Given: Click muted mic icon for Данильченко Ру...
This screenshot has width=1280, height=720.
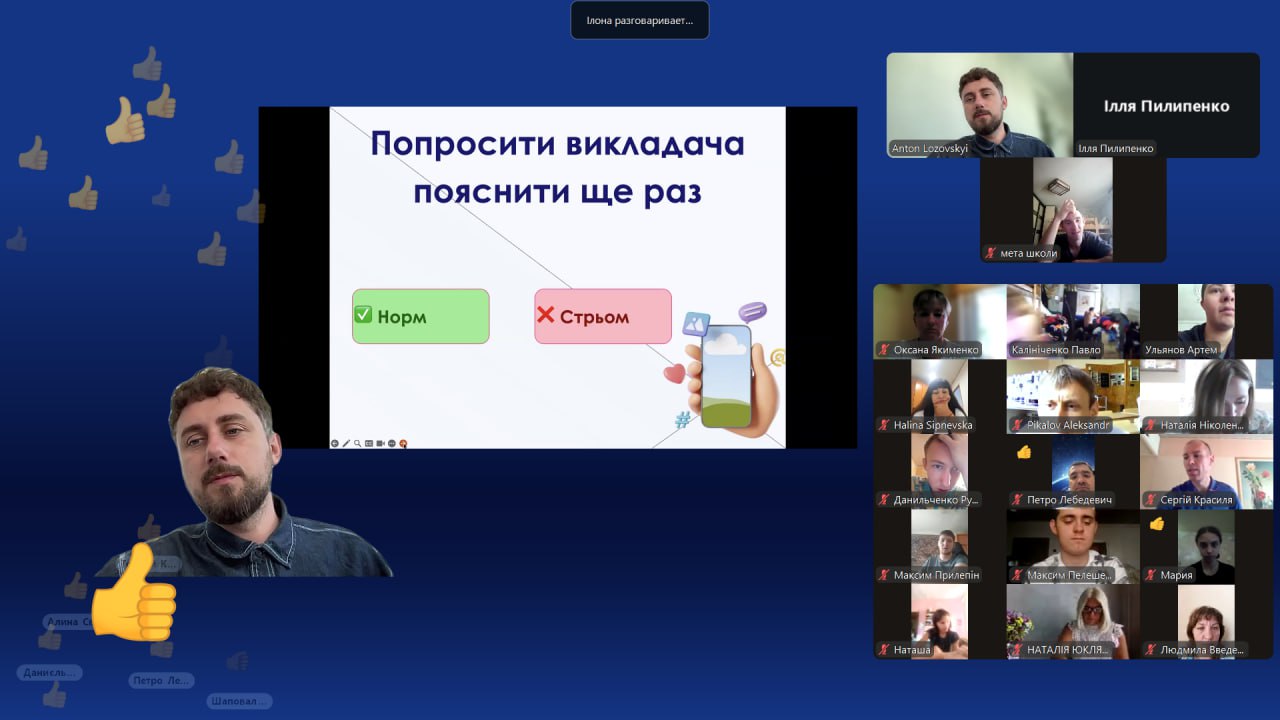Looking at the screenshot, I should tap(884, 500).
